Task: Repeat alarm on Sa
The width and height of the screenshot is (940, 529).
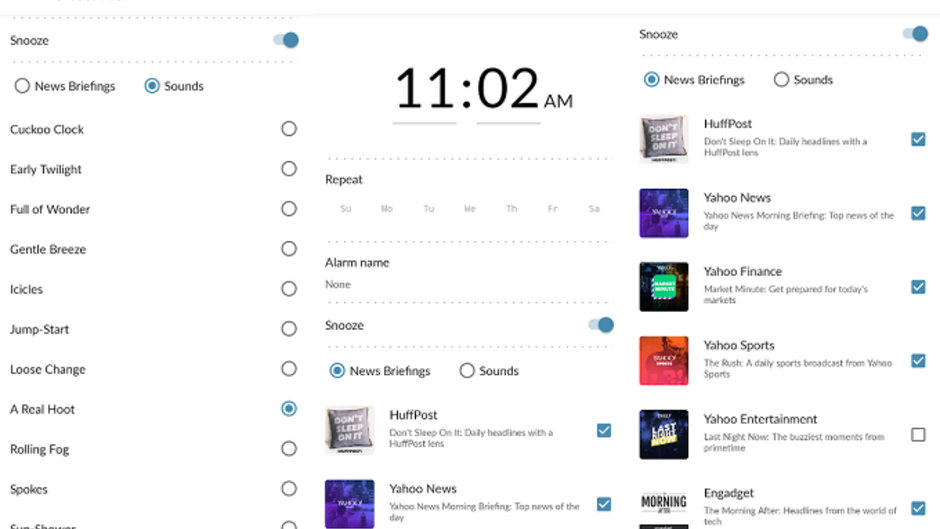Action: [594, 209]
